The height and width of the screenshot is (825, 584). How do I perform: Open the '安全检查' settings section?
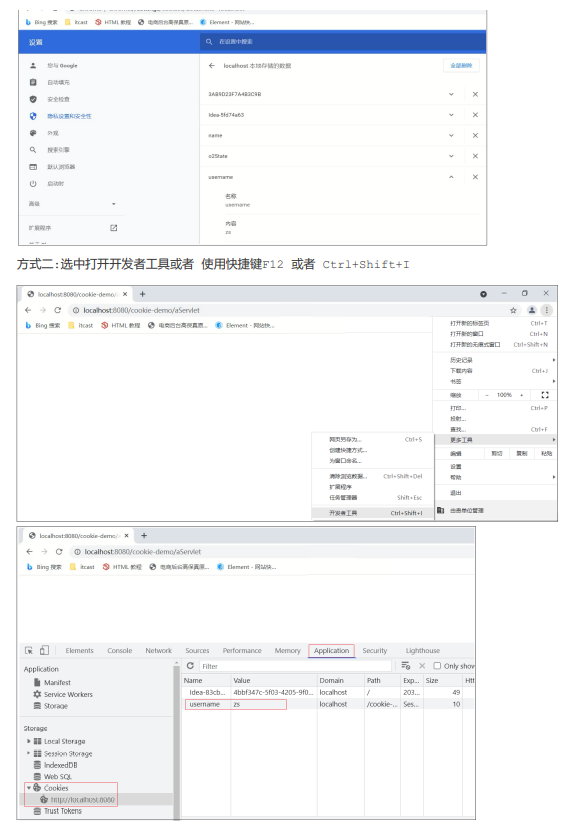[x=58, y=99]
